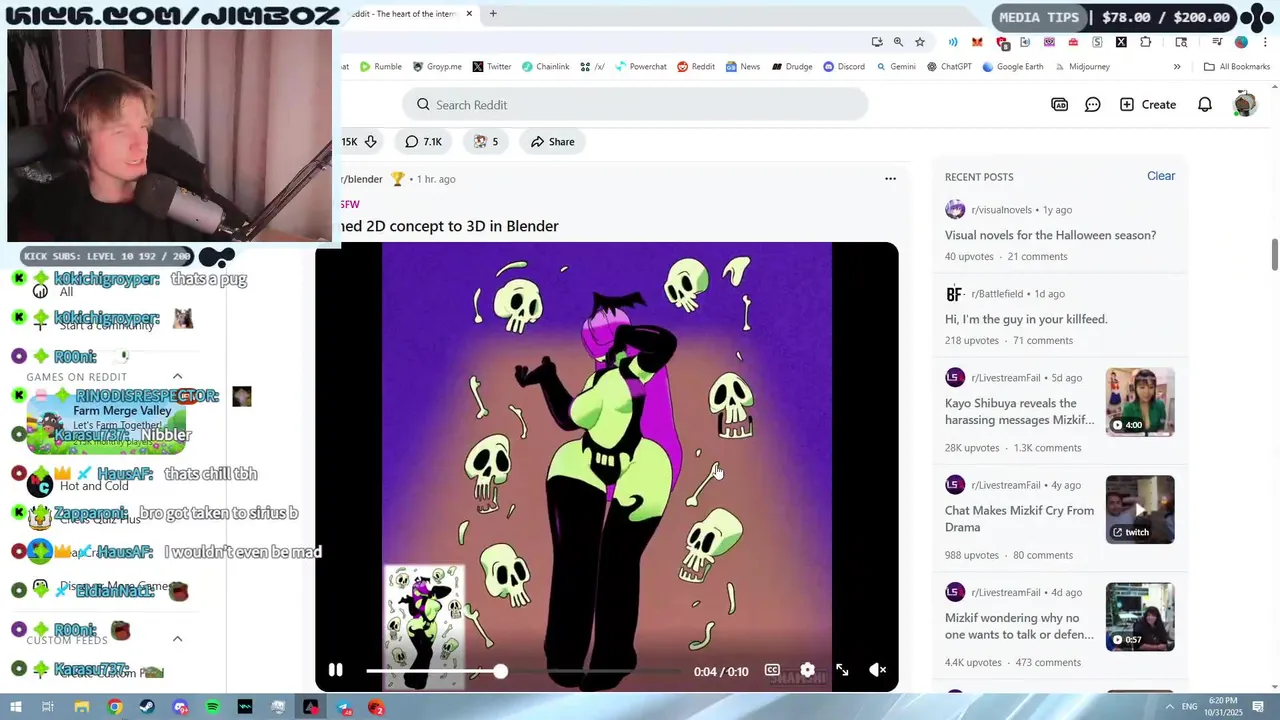The image size is (1280, 720).
Task: Enter fullscreen on the video player
Action: pos(842,670)
